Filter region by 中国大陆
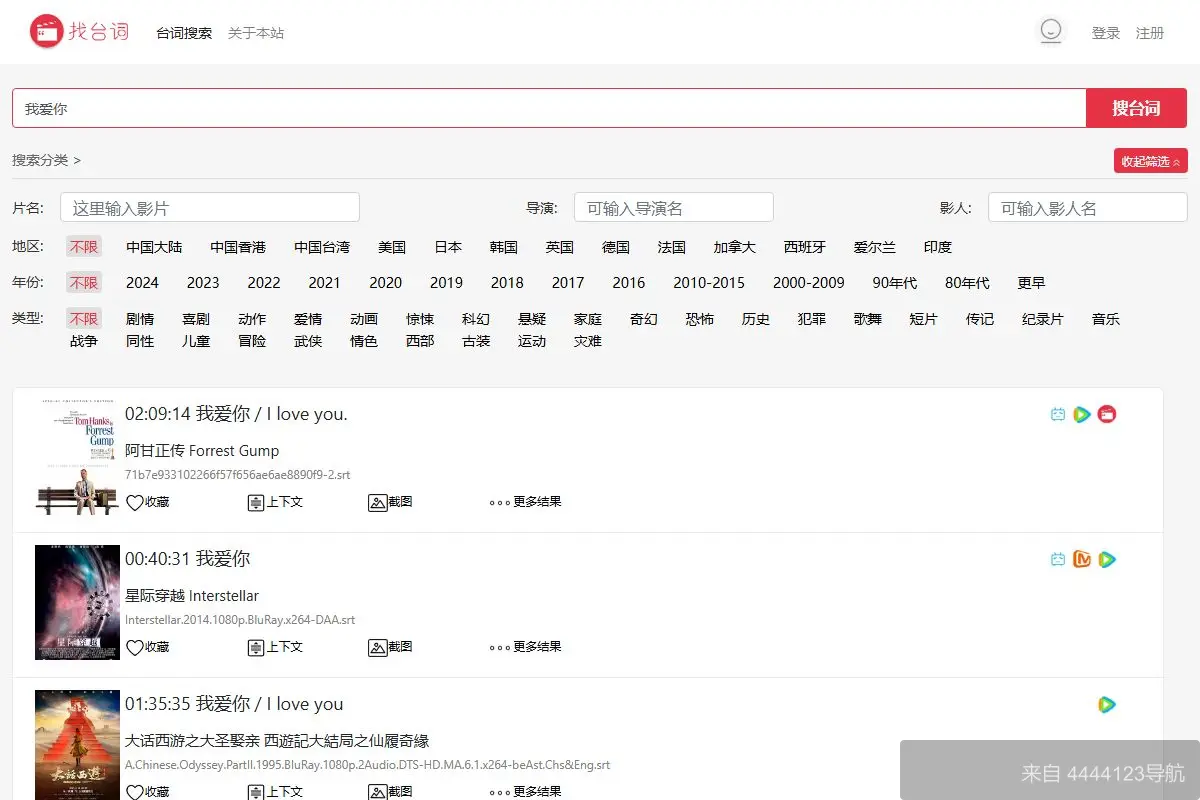Image resolution: width=1200 pixels, height=800 pixels. 154,247
